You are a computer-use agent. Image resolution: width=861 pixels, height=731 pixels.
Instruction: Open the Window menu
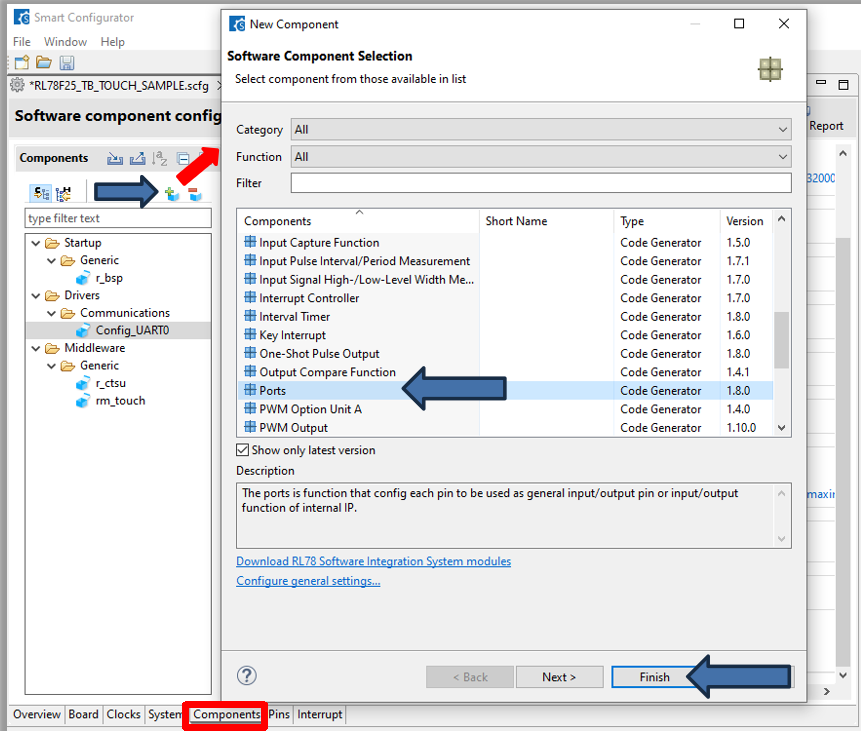[65, 42]
